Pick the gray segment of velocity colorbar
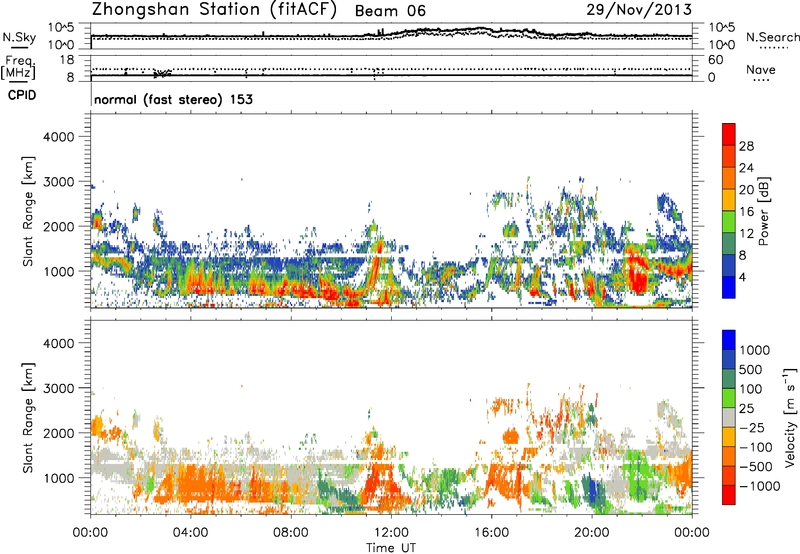 [x=729, y=417]
